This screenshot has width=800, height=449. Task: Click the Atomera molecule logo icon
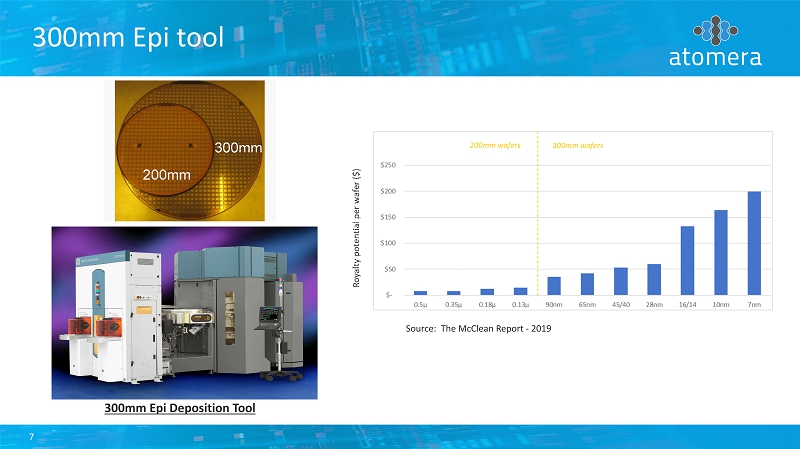[x=714, y=29]
